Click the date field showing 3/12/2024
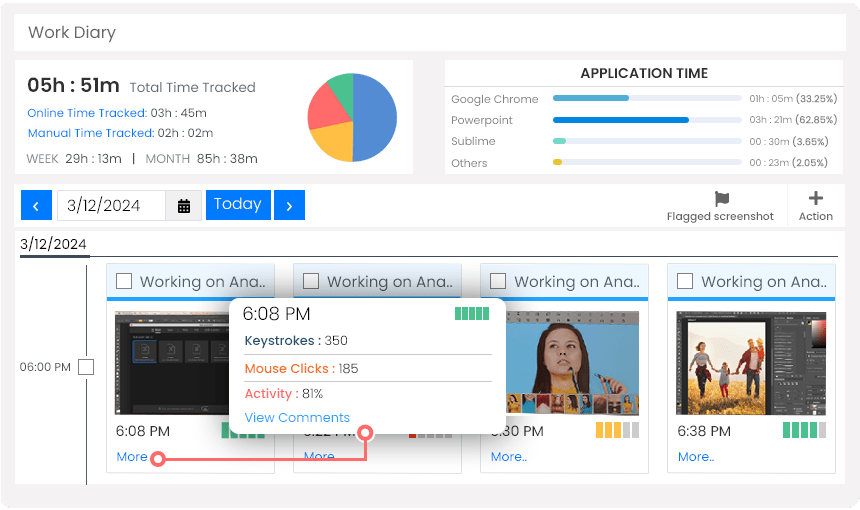The height and width of the screenshot is (510, 860). pos(112,206)
